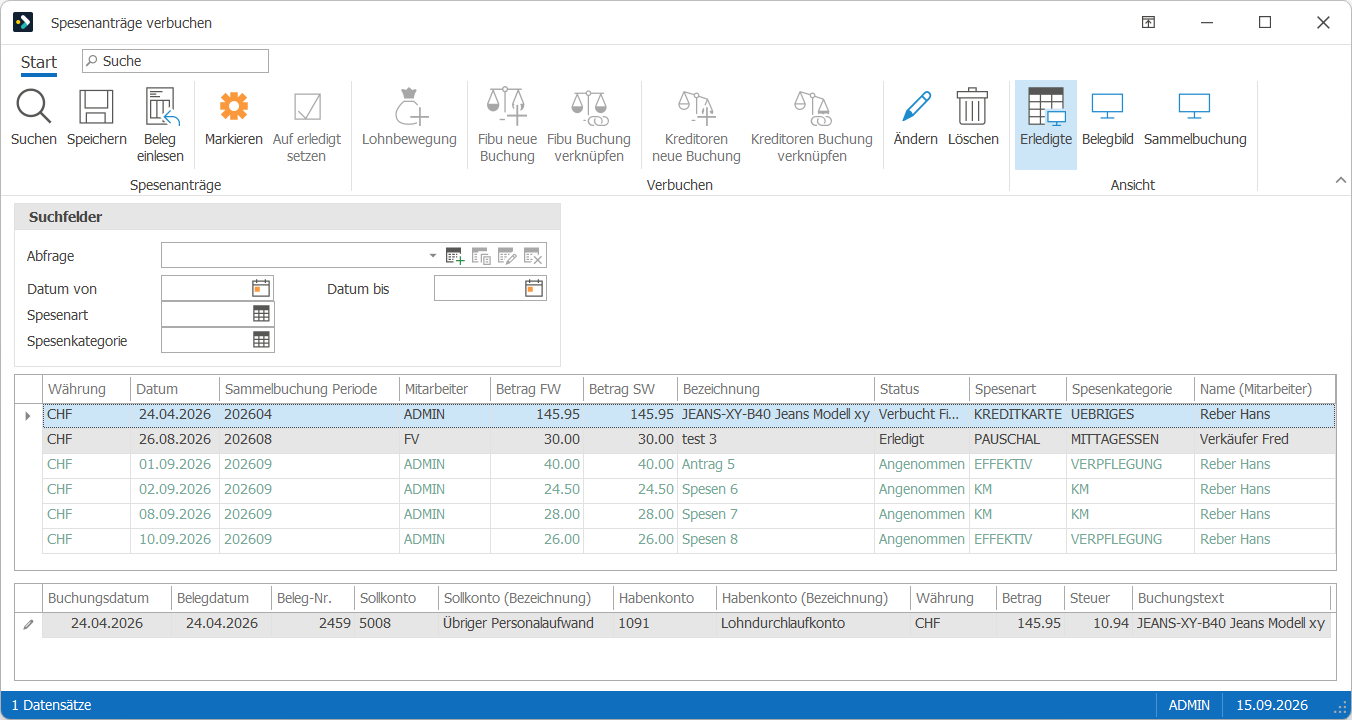This screenshot has width=1352, height=720.
Task: Click into the Suche search box
Action: pyautogui.click(x=175, y=61)
